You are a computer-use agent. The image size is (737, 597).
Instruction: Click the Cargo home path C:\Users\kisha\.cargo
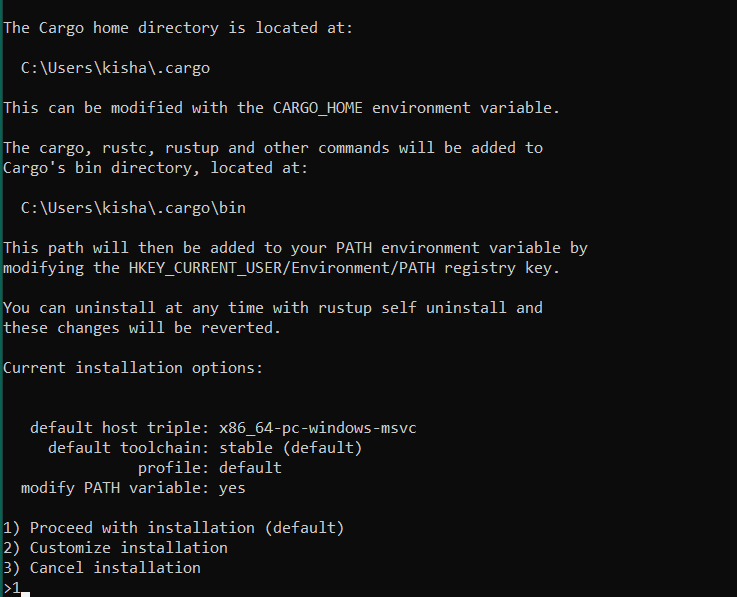115,68
